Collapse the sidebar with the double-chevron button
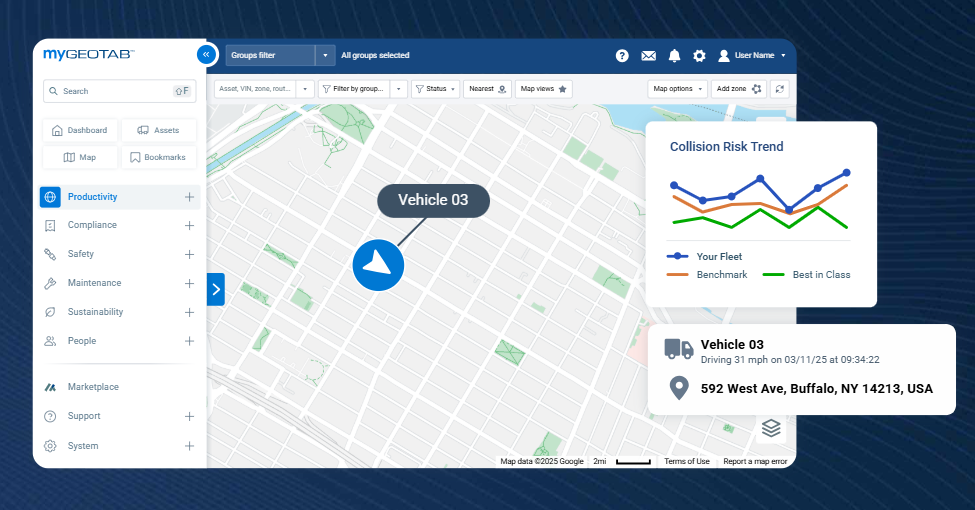The height and width of the screenshot is (510, 975). 206,55
